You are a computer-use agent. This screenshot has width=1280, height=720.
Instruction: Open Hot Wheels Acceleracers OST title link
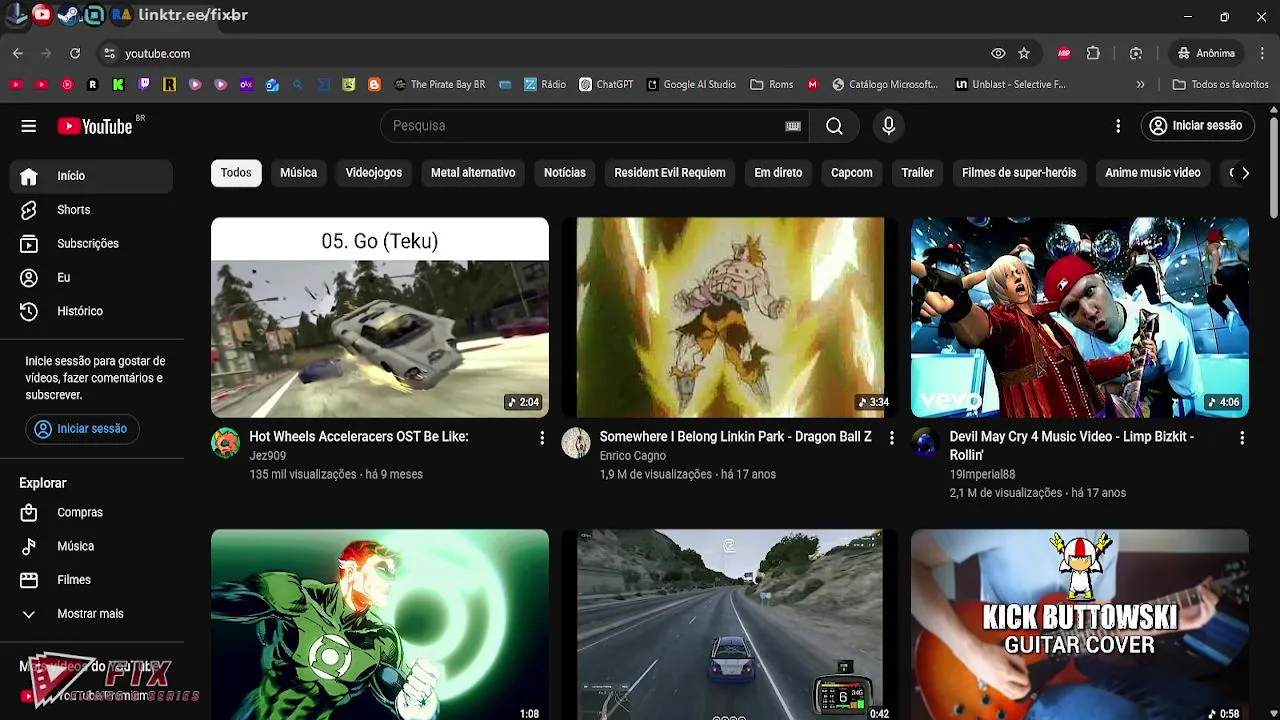[x=359, y=437]
